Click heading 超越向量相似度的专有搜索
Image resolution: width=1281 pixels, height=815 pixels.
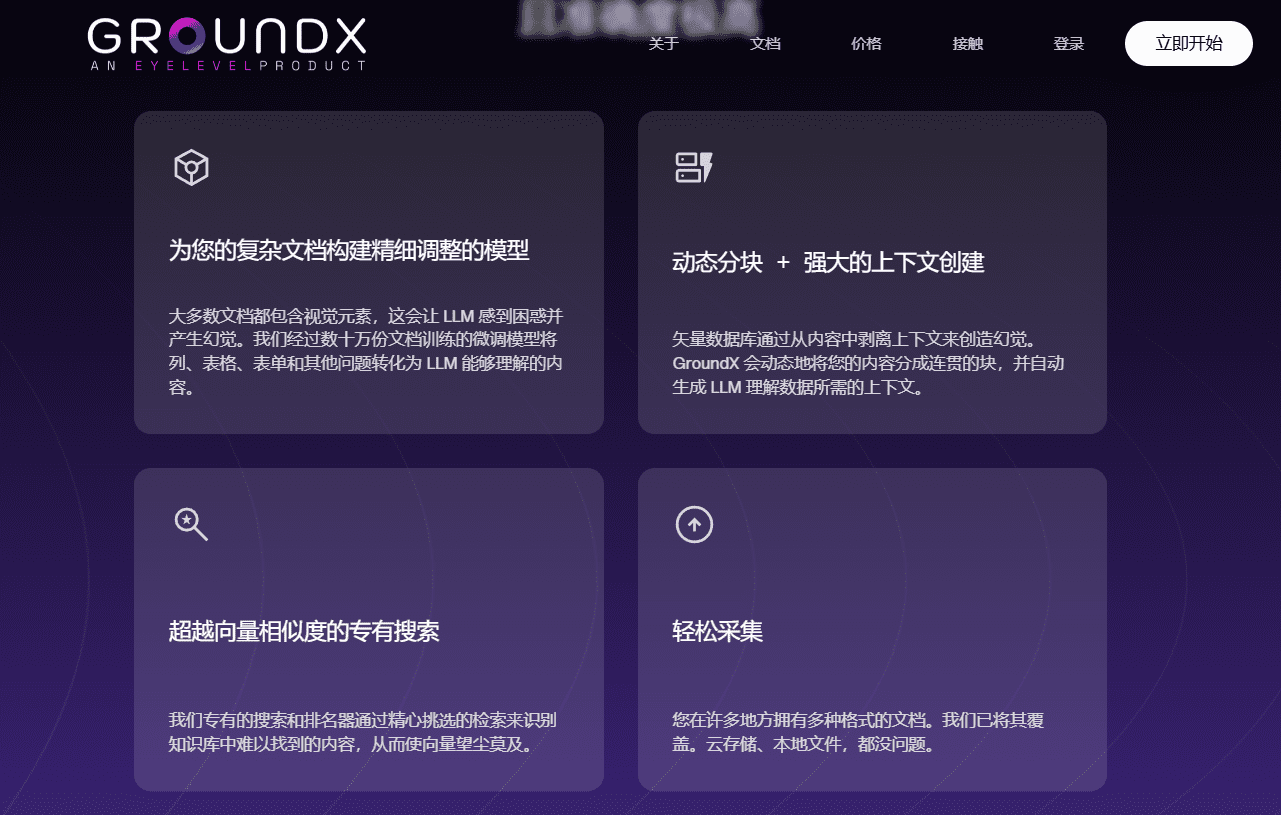(x=304, y=631)
